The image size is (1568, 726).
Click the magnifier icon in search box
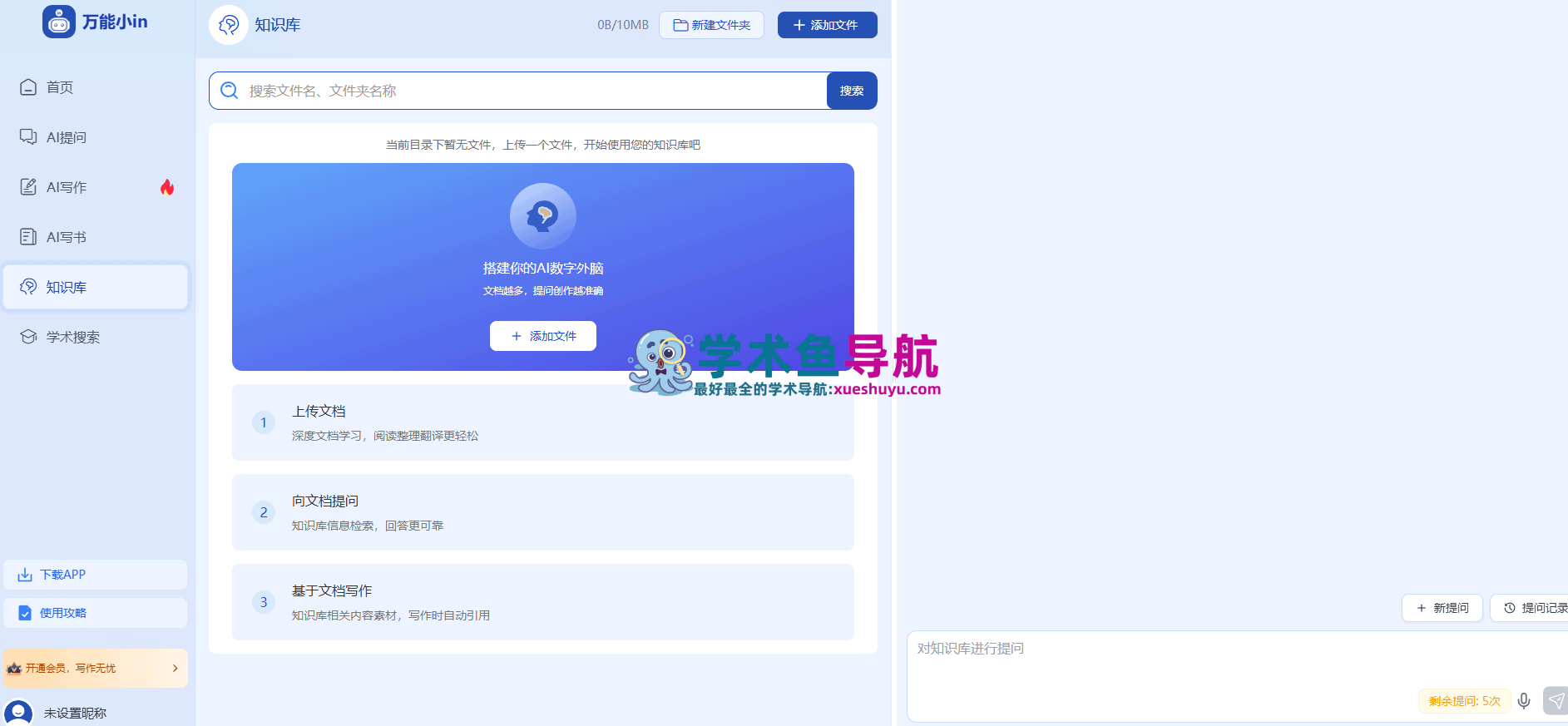pos(230,91)
